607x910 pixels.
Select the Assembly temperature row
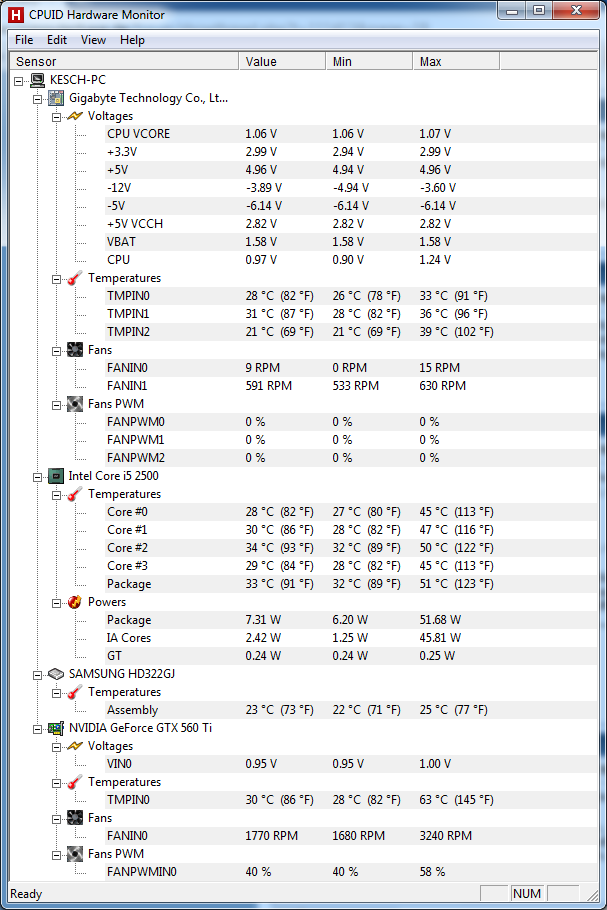coord(351,710)
